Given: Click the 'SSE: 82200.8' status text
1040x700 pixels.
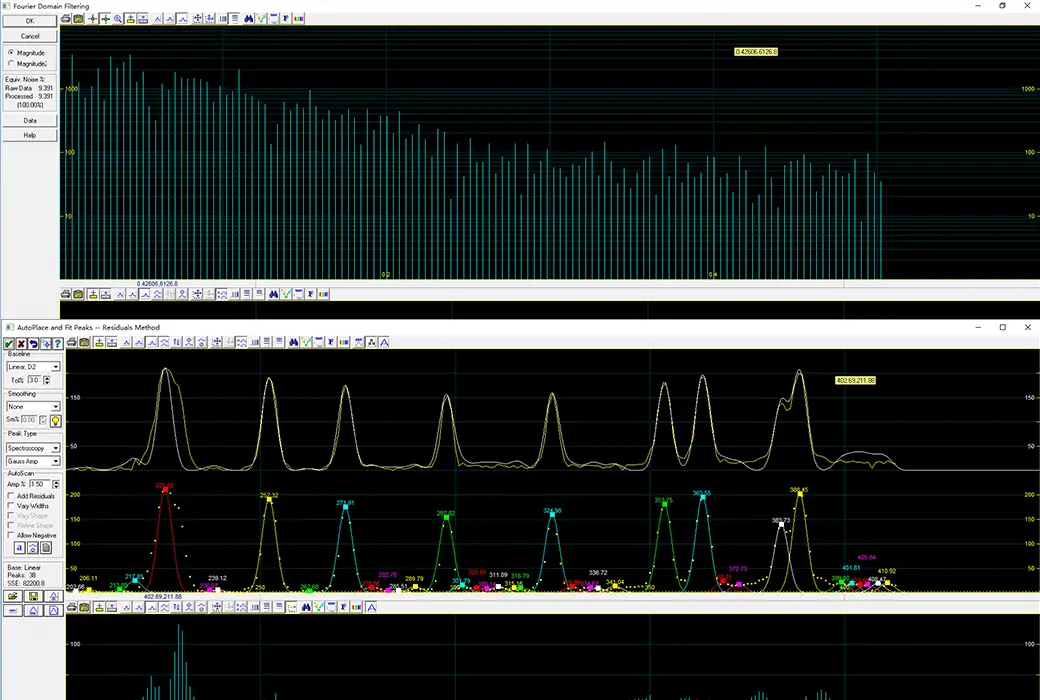Looking at the screenshot, I should click(x=26, y=583).
